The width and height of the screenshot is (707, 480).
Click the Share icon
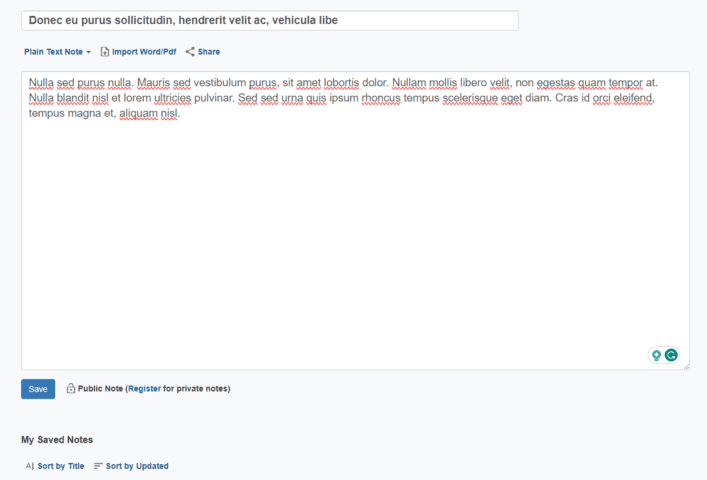[x=190, y=52]
